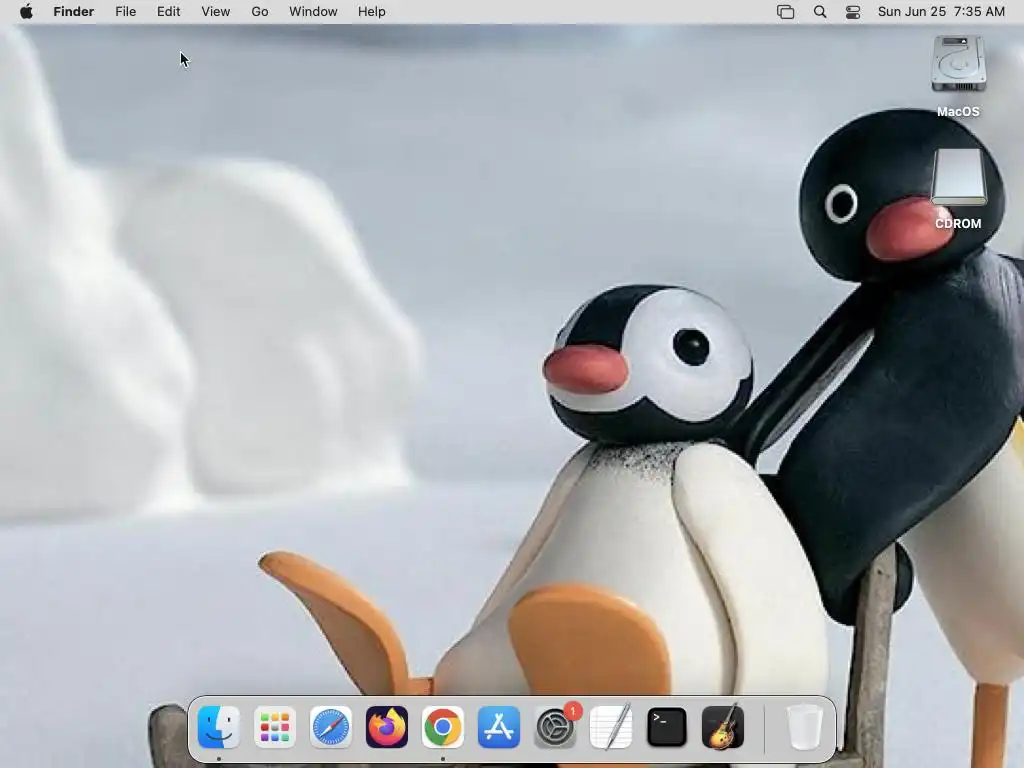Open the App Store icon
The width and height of the screenshot is (1024, 768).
(499, 727)
